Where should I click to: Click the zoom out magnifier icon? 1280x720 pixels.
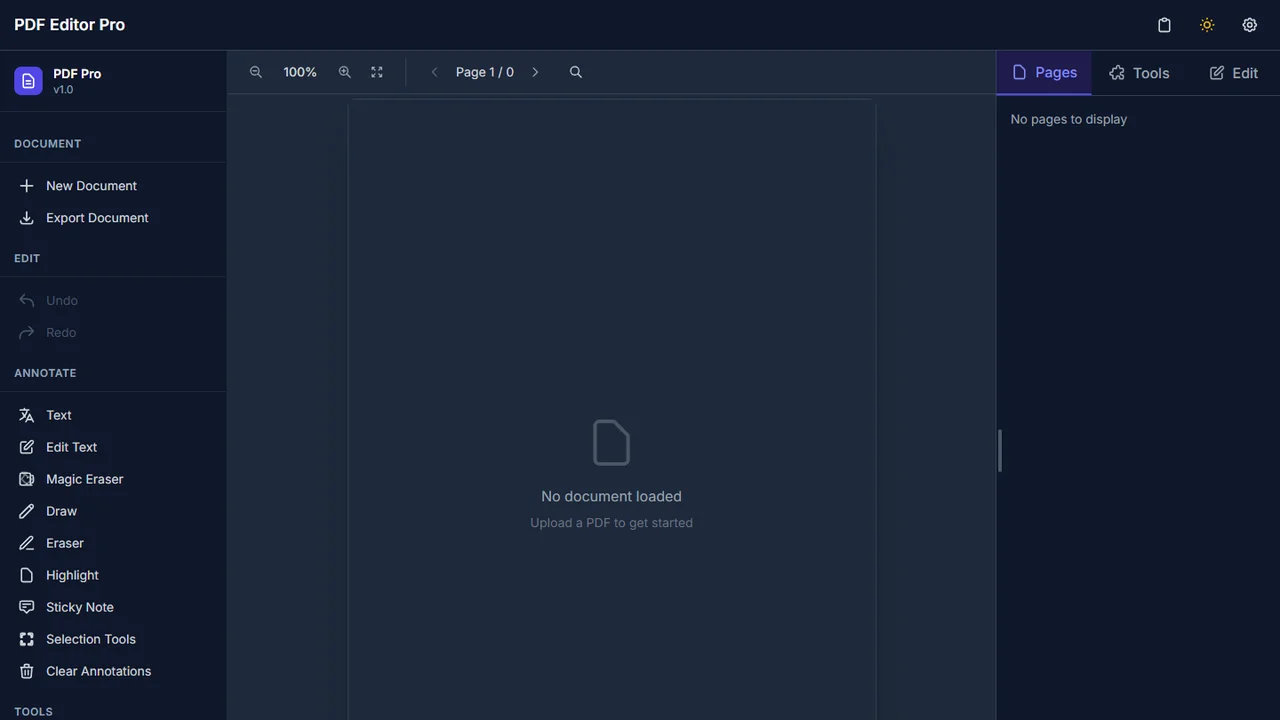click(256, 72)
